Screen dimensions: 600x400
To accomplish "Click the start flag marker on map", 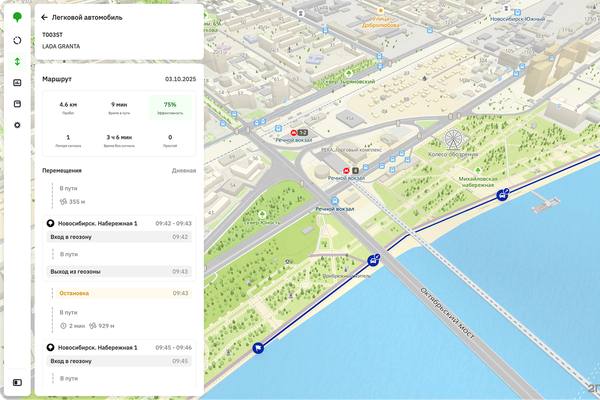I will click(x=258, y=349).
